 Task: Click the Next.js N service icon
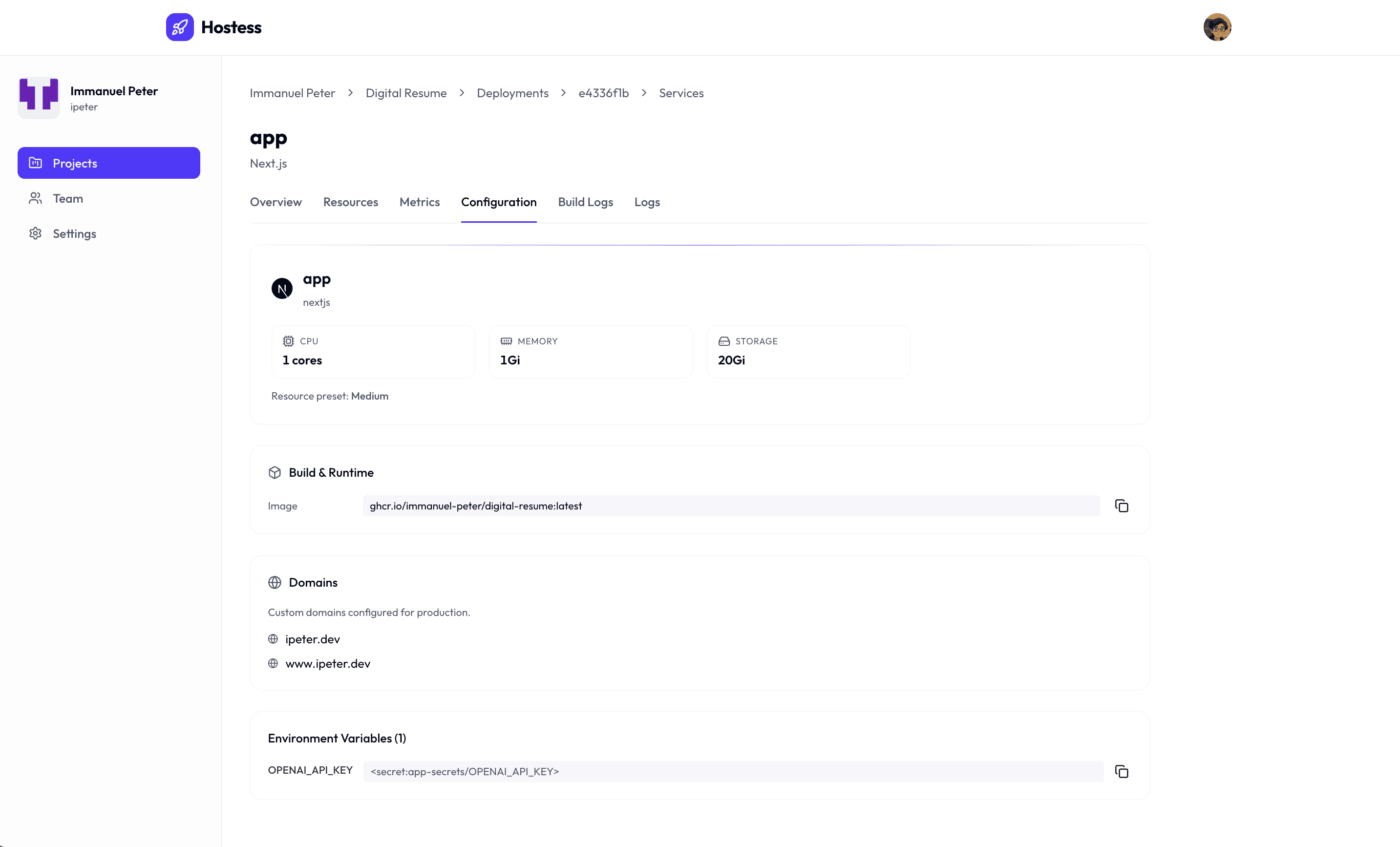[282, 289]
